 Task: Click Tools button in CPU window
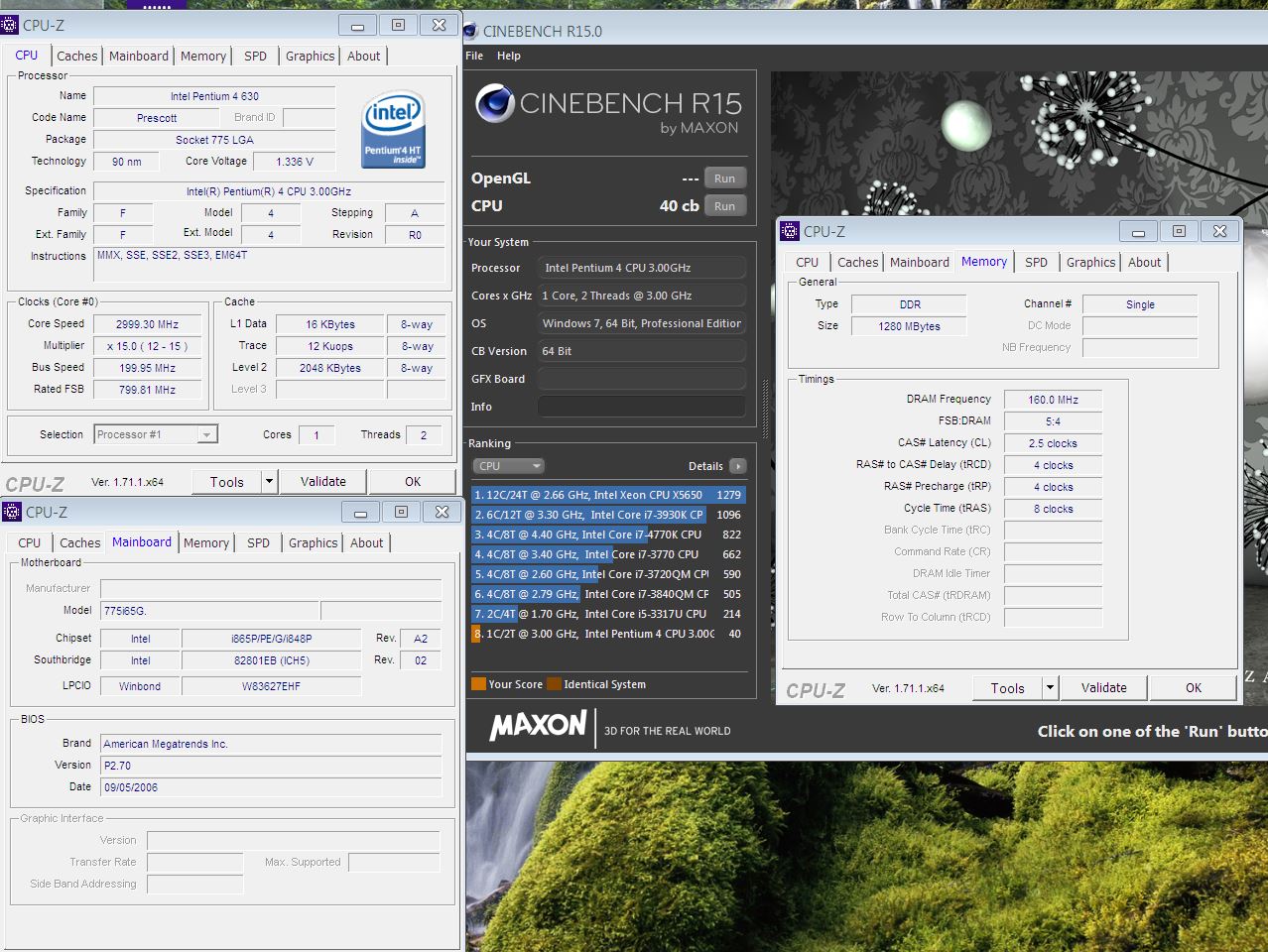point(226,481)
